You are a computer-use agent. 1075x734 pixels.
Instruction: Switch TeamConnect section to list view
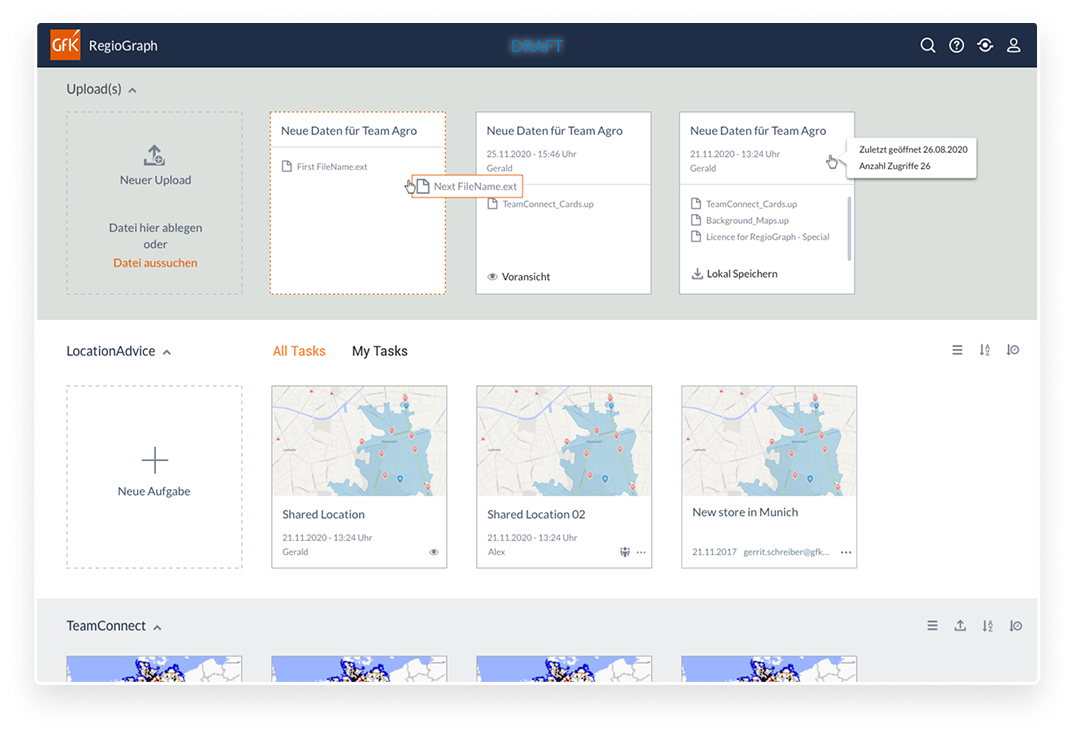point(932,626)
